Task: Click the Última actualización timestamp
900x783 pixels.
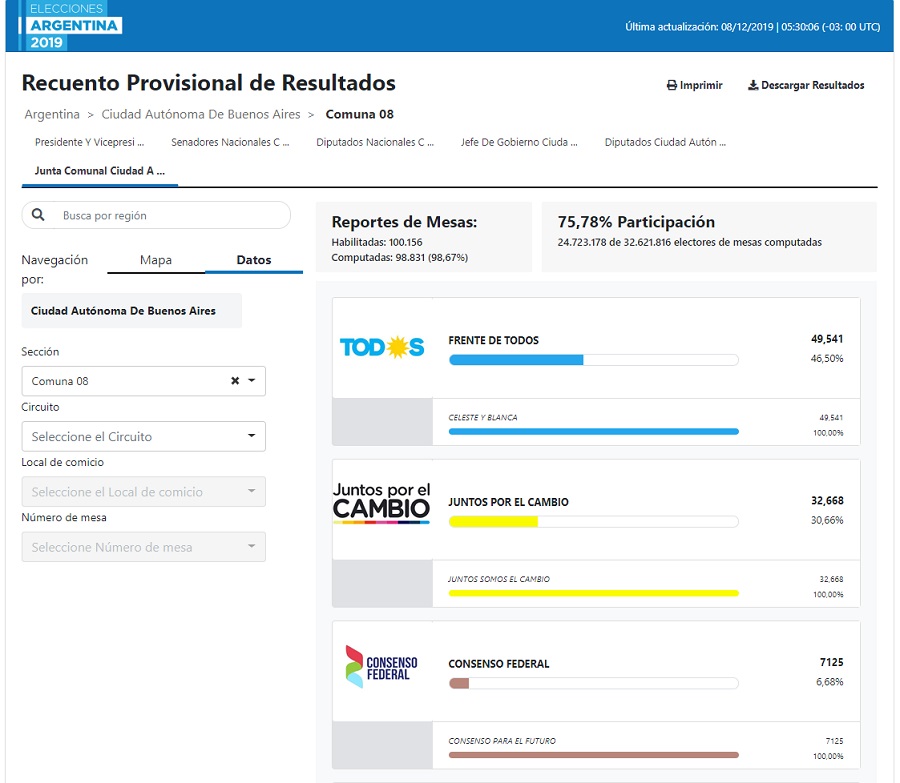Action: click(x=752, y=26)
